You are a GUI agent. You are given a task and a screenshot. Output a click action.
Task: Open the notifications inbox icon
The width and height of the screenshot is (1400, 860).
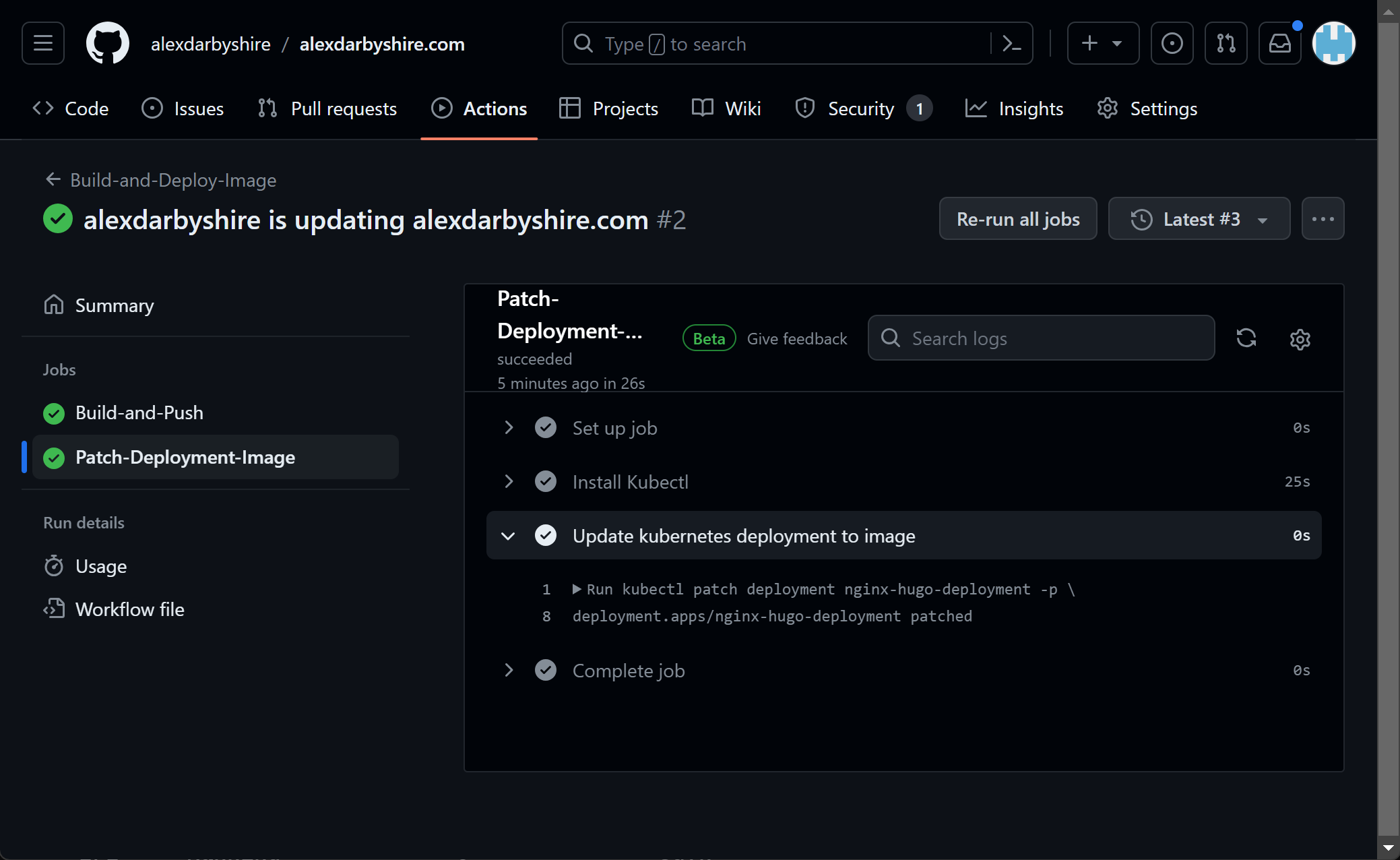point(1279,44)
